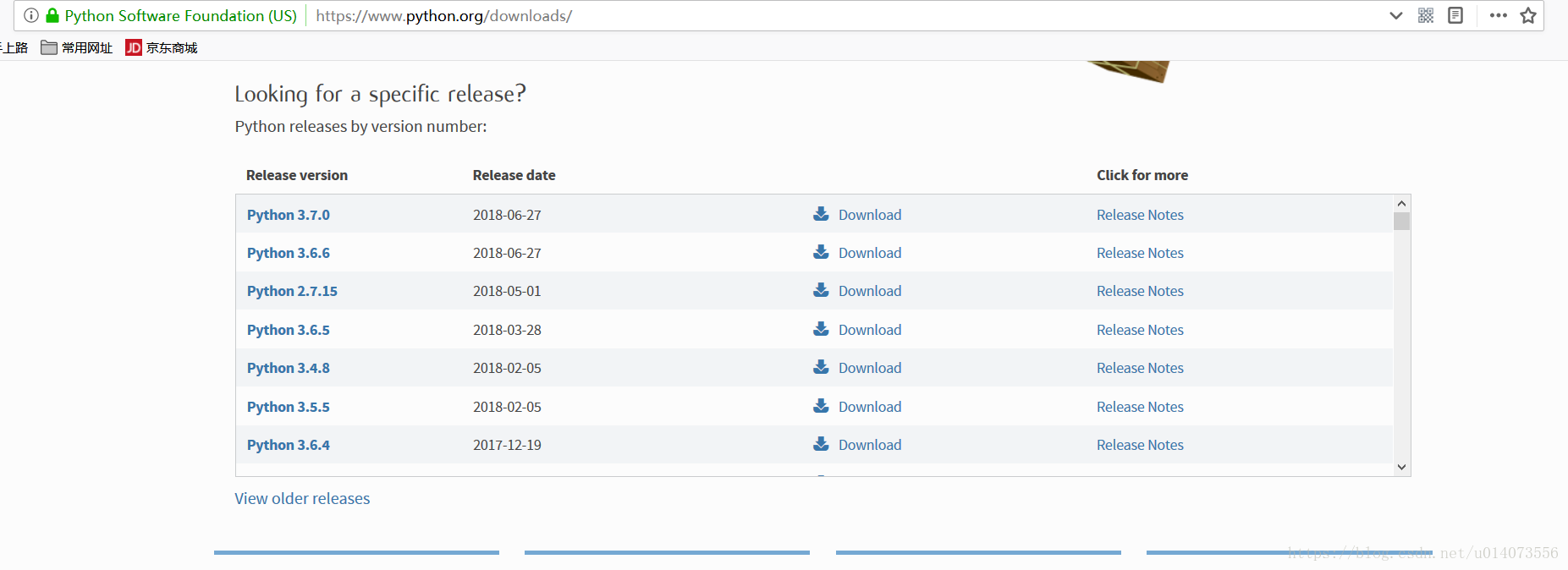View Release Notes for Python 3.6.4
Image resolution: width=1568 pixels, height=570 pixels.
(x=1140, y=445)
